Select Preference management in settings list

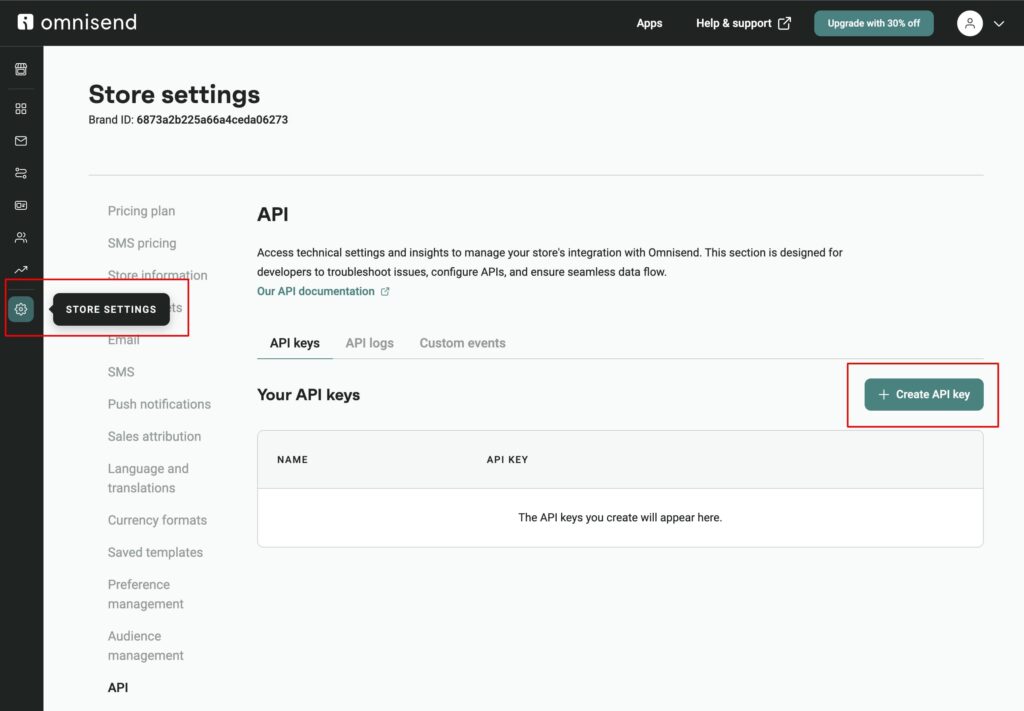point(146,594)
